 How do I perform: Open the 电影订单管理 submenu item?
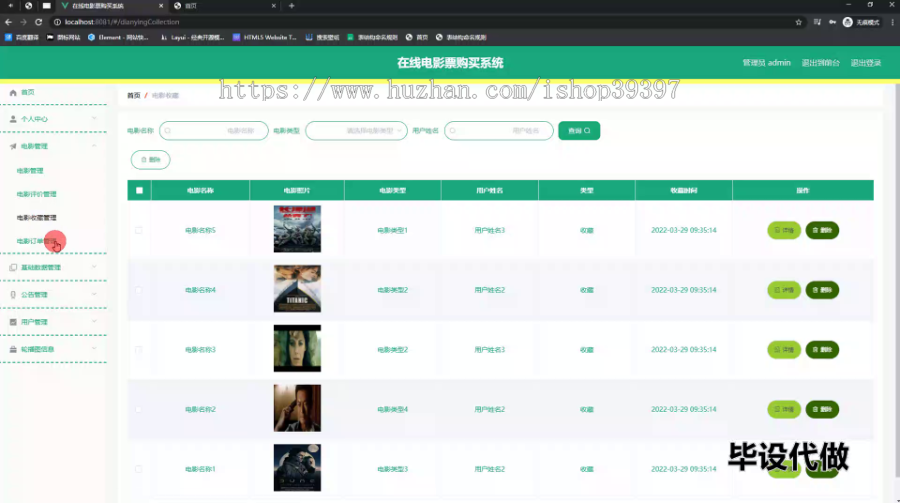37,241
